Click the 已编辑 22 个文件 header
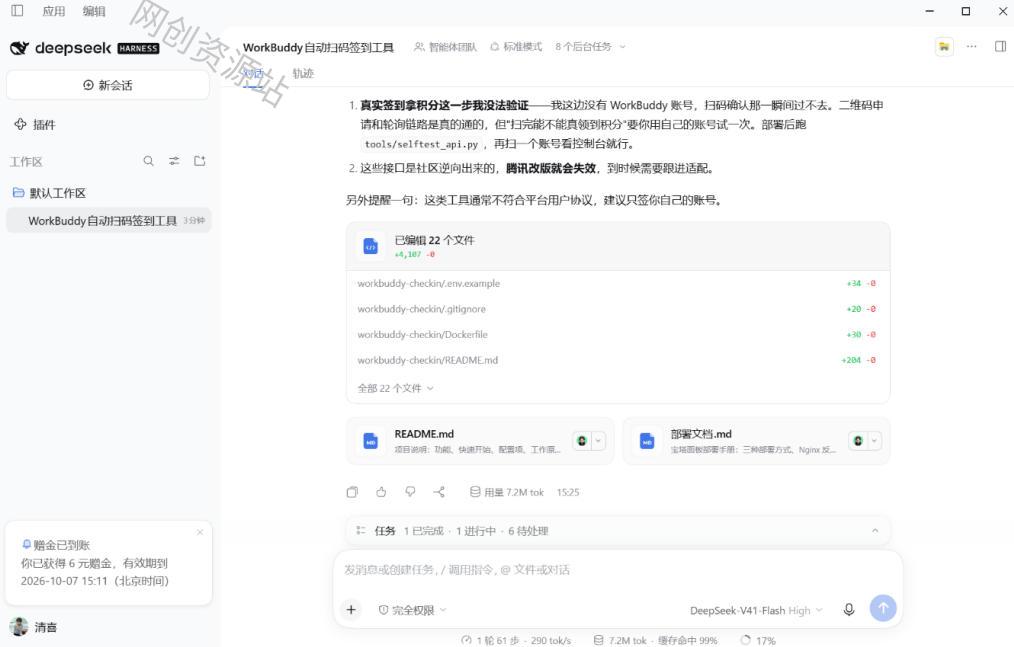This screenshot has height=647, width=1014. [618, 246]
